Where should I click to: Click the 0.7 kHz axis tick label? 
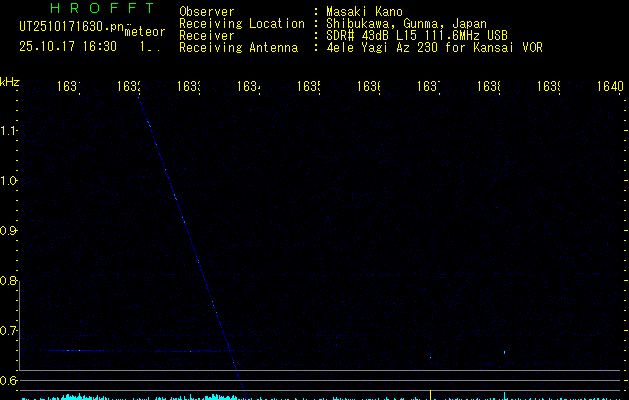click(8, 331)
